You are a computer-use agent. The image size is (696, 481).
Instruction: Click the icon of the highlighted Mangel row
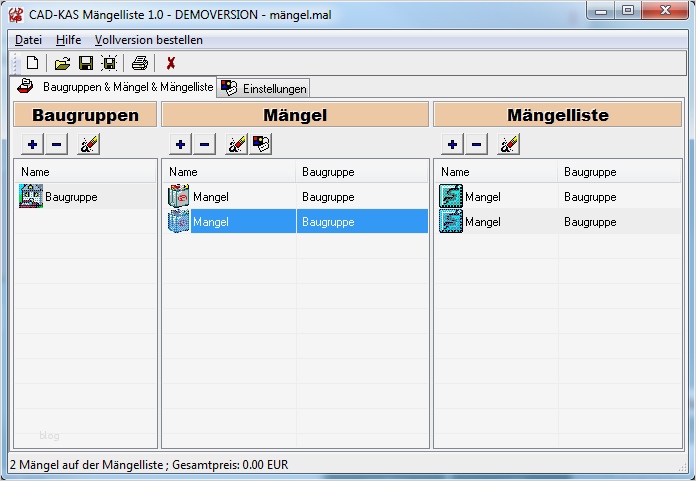click(x=178, y=221)
